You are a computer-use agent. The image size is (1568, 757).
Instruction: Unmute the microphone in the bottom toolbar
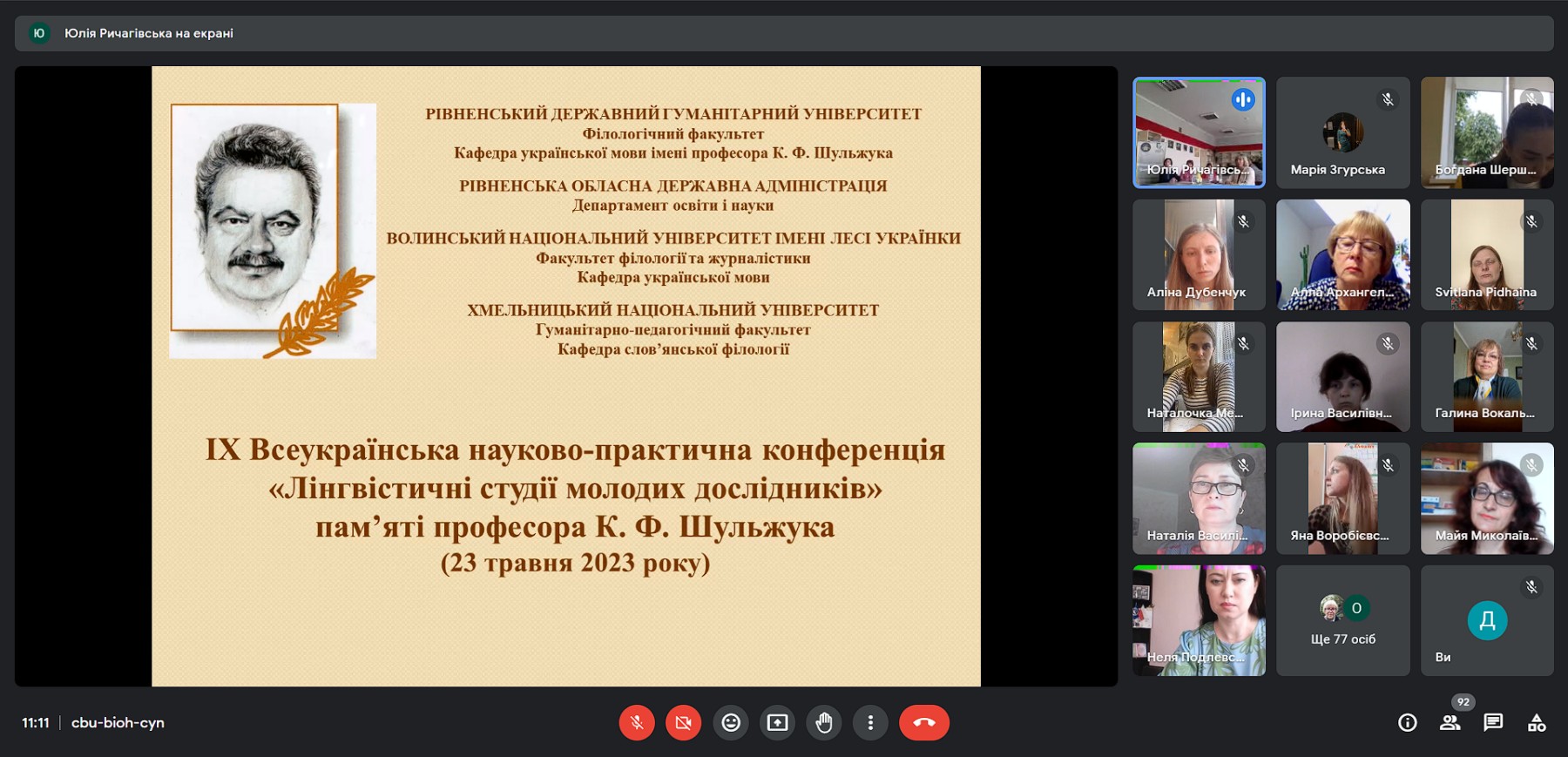[637, 723]
